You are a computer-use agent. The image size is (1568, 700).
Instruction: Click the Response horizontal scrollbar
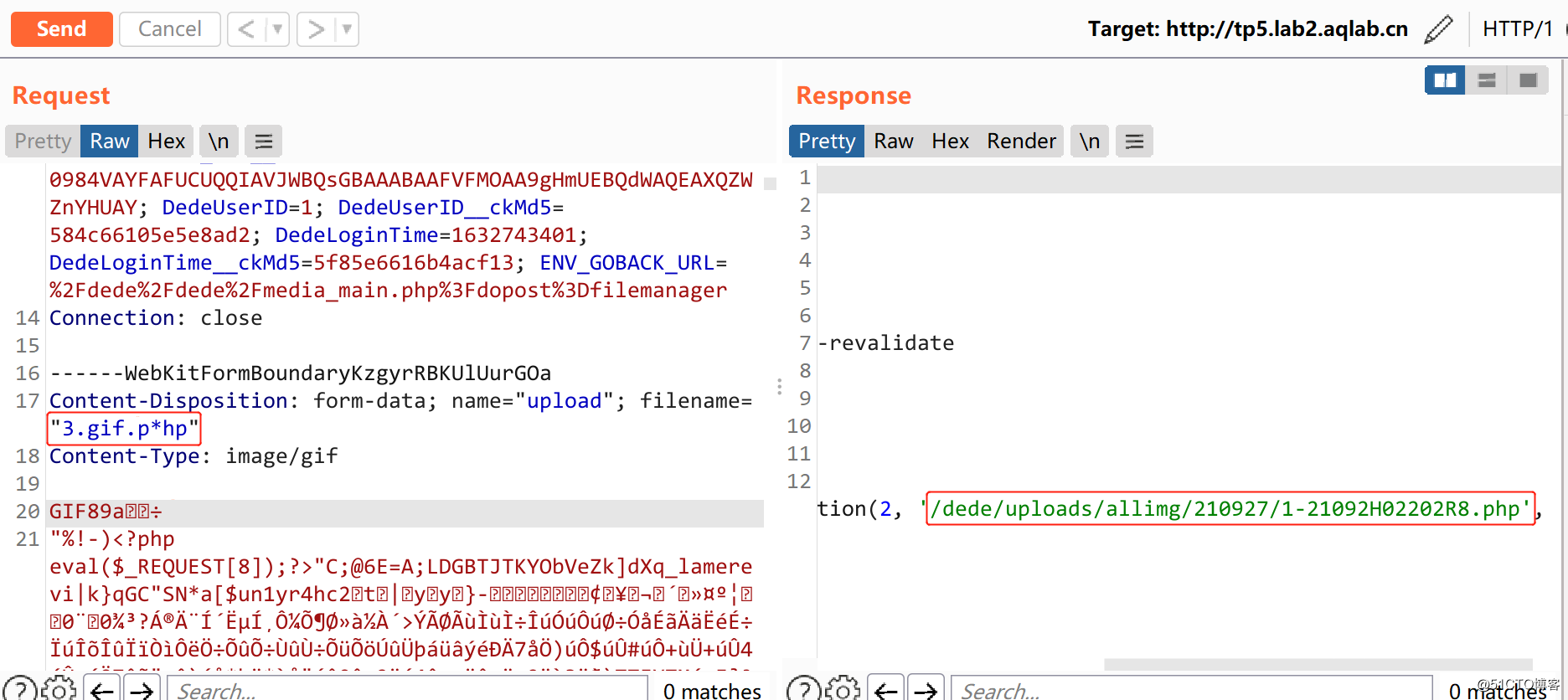pos(1318,665)
